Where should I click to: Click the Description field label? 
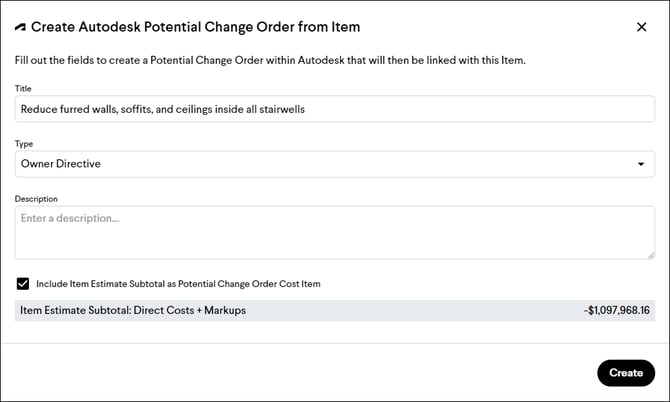click(x=36, y=199)
